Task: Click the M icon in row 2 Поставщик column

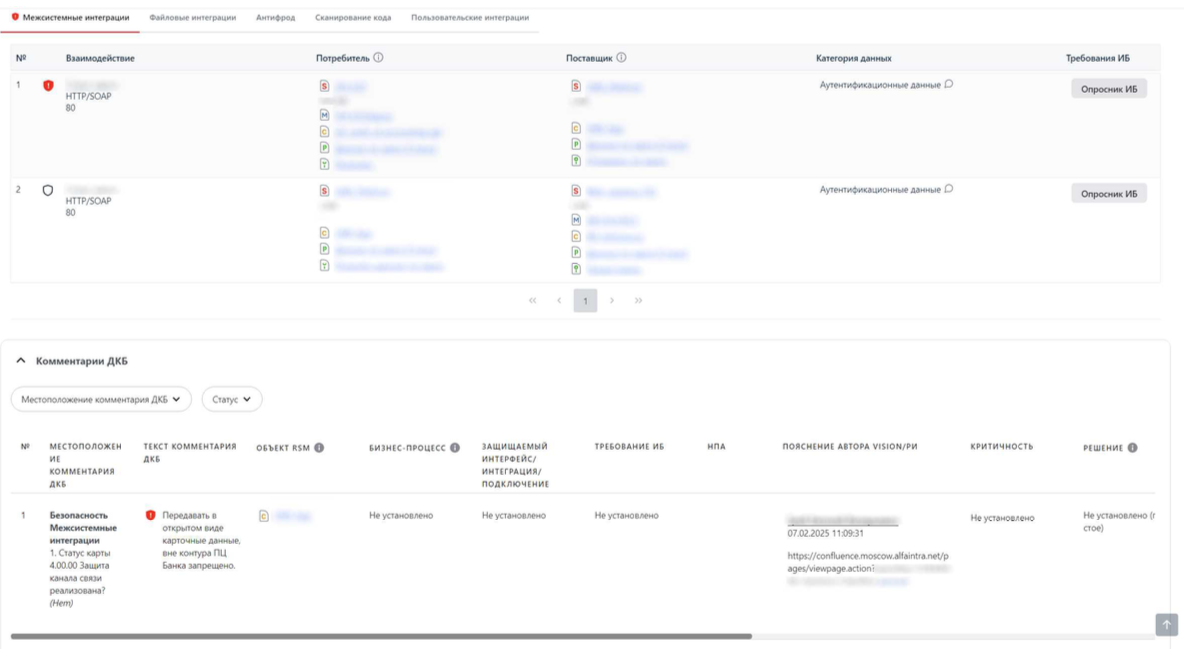Action: pyautogui.click(x=575, y=220)
